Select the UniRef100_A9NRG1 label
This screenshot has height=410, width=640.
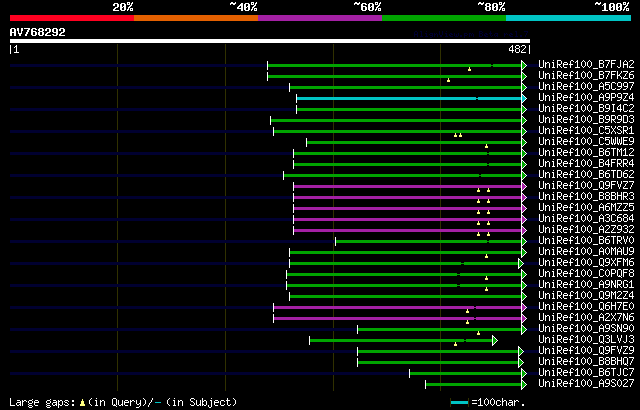coord(586,285)
